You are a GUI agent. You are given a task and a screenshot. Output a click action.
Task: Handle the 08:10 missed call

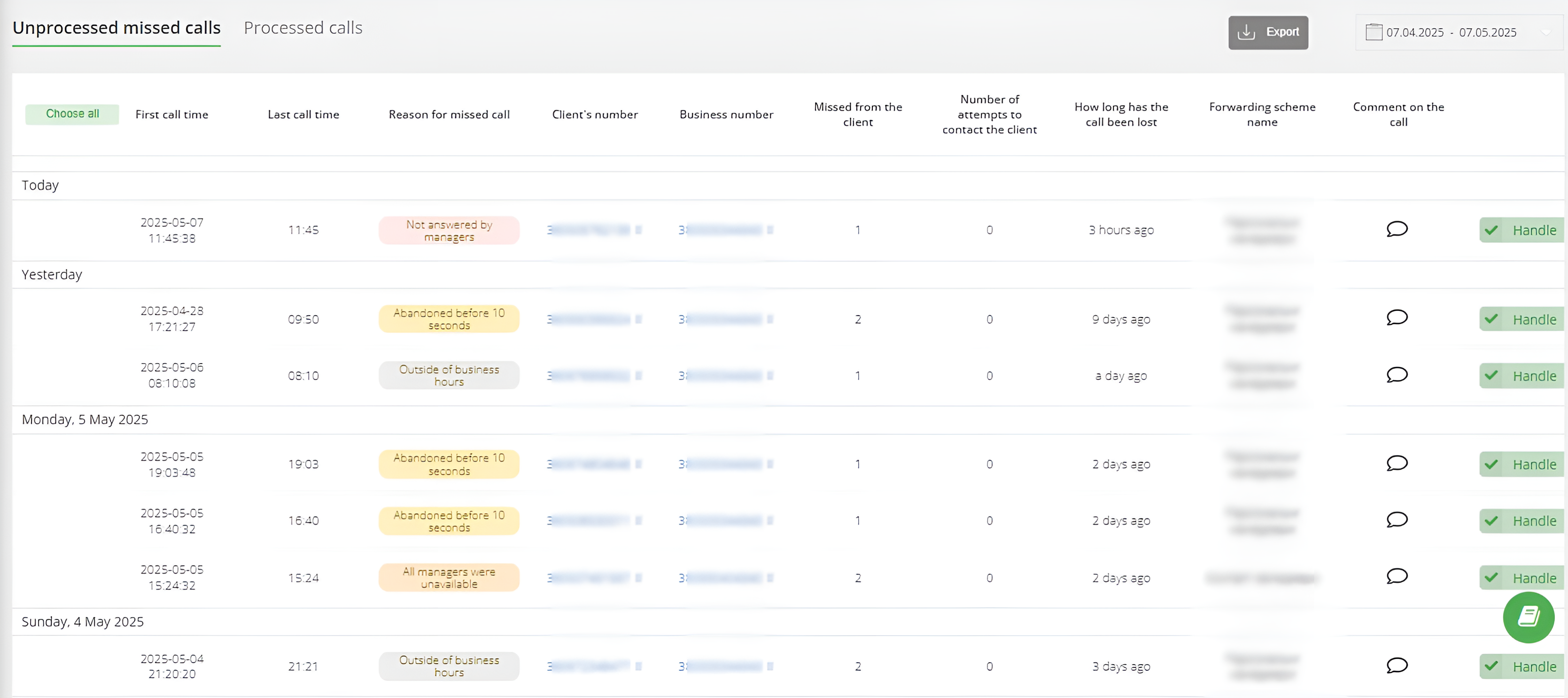click(1523, 376)
